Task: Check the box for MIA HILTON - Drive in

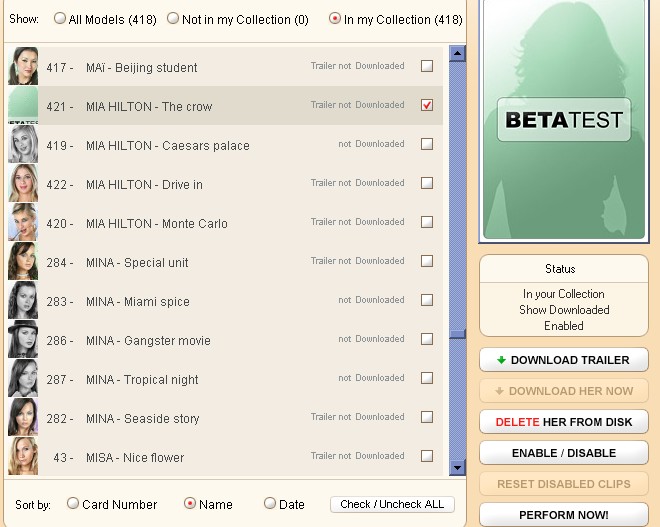Action: pyautogui.click(x=427, y=184)
